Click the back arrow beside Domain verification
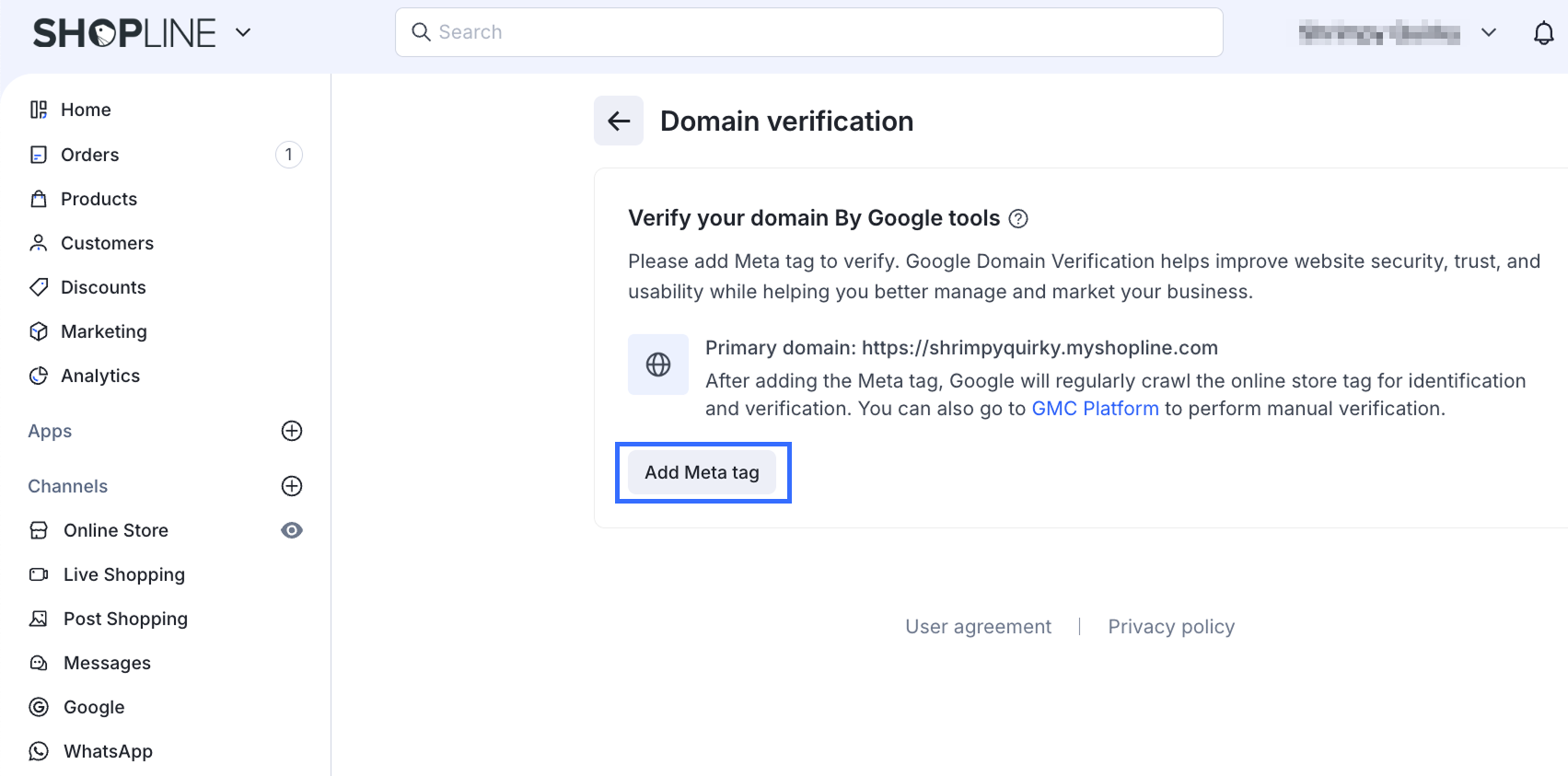 (x=619, y=121)
